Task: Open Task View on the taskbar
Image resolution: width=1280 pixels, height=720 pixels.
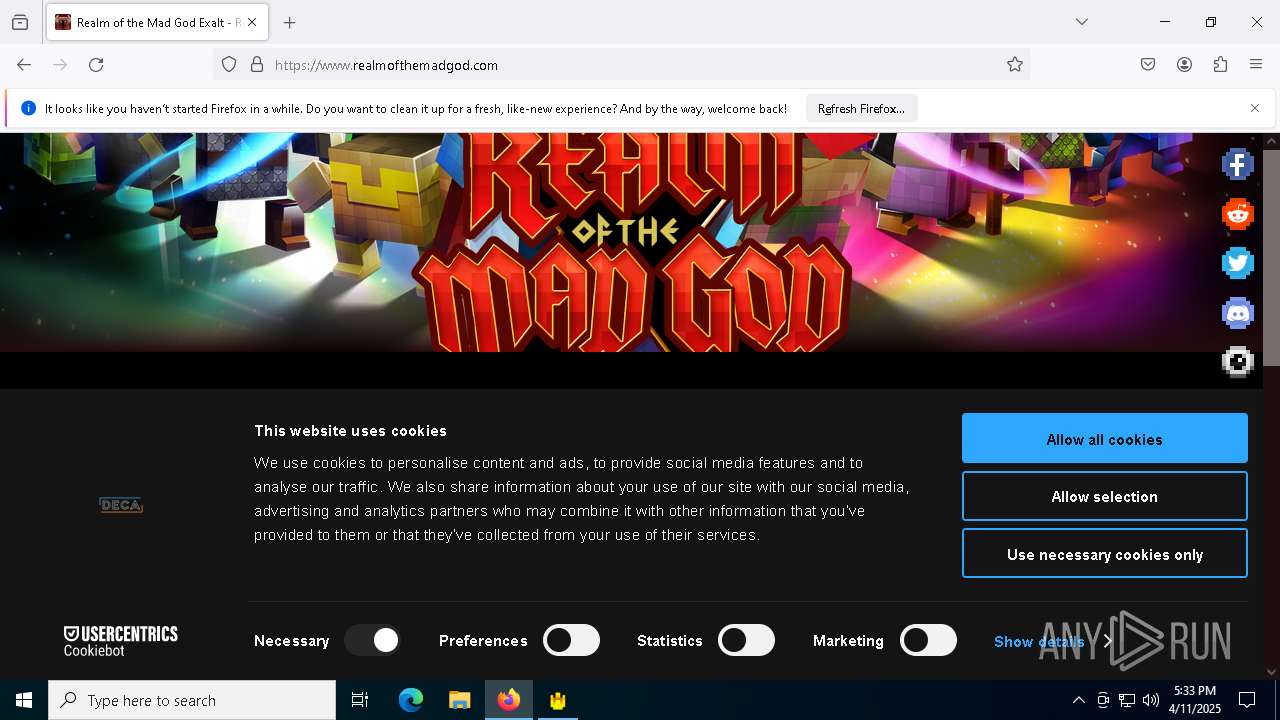Action: [x=360, y=700]
